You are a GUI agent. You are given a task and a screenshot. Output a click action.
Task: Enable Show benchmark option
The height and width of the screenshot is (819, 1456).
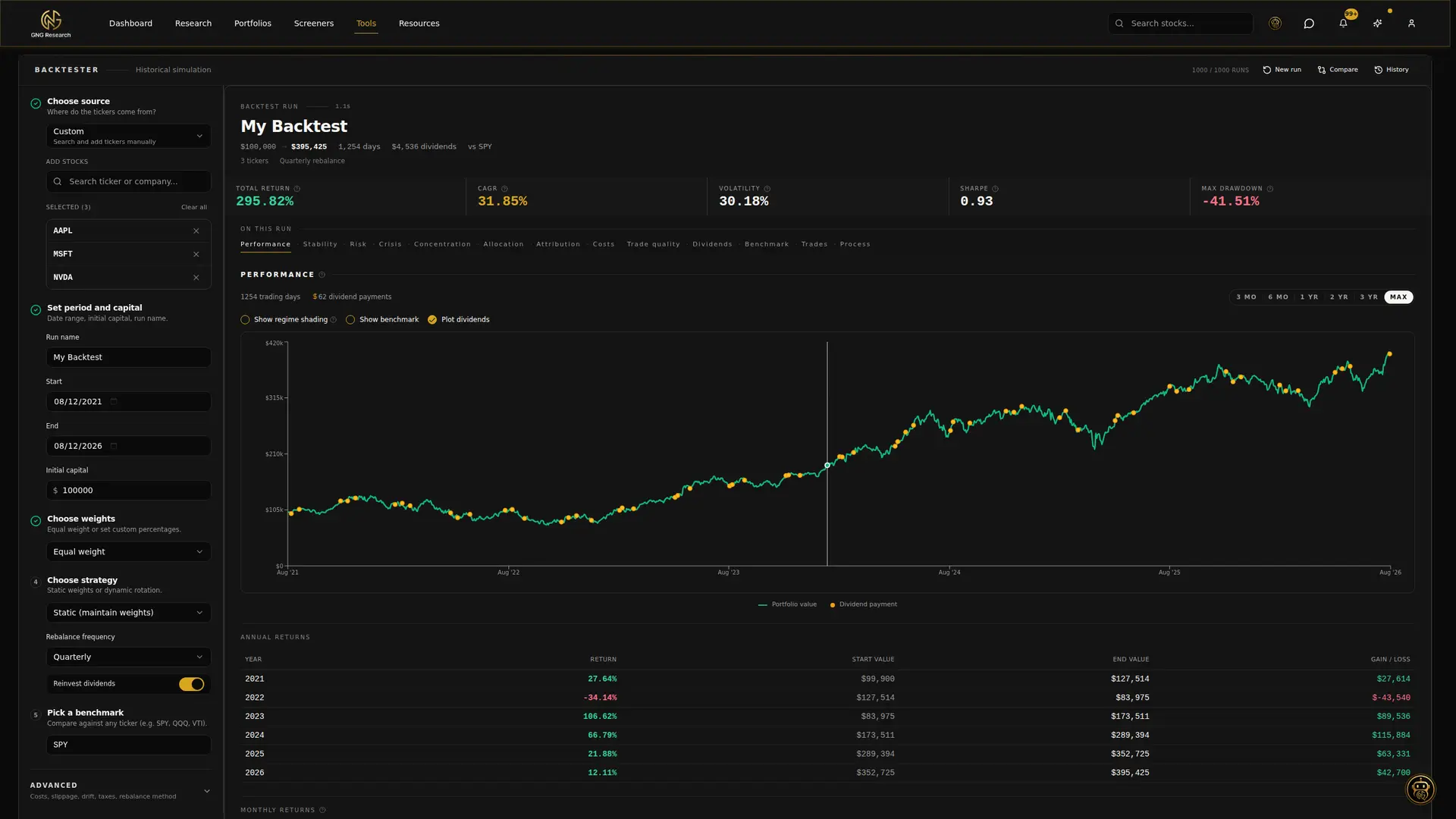tap(350, 320)
